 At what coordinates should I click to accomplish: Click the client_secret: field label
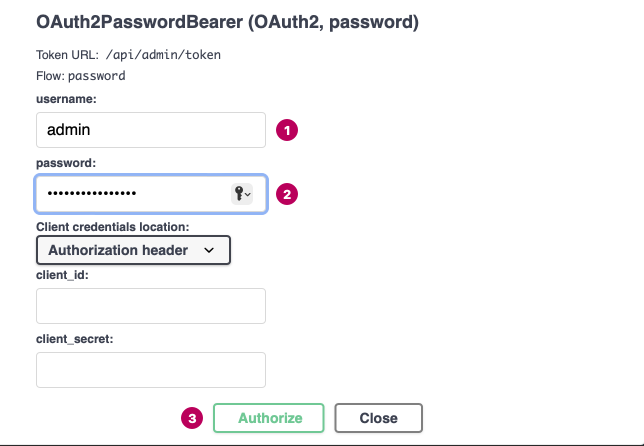[76, 339]
